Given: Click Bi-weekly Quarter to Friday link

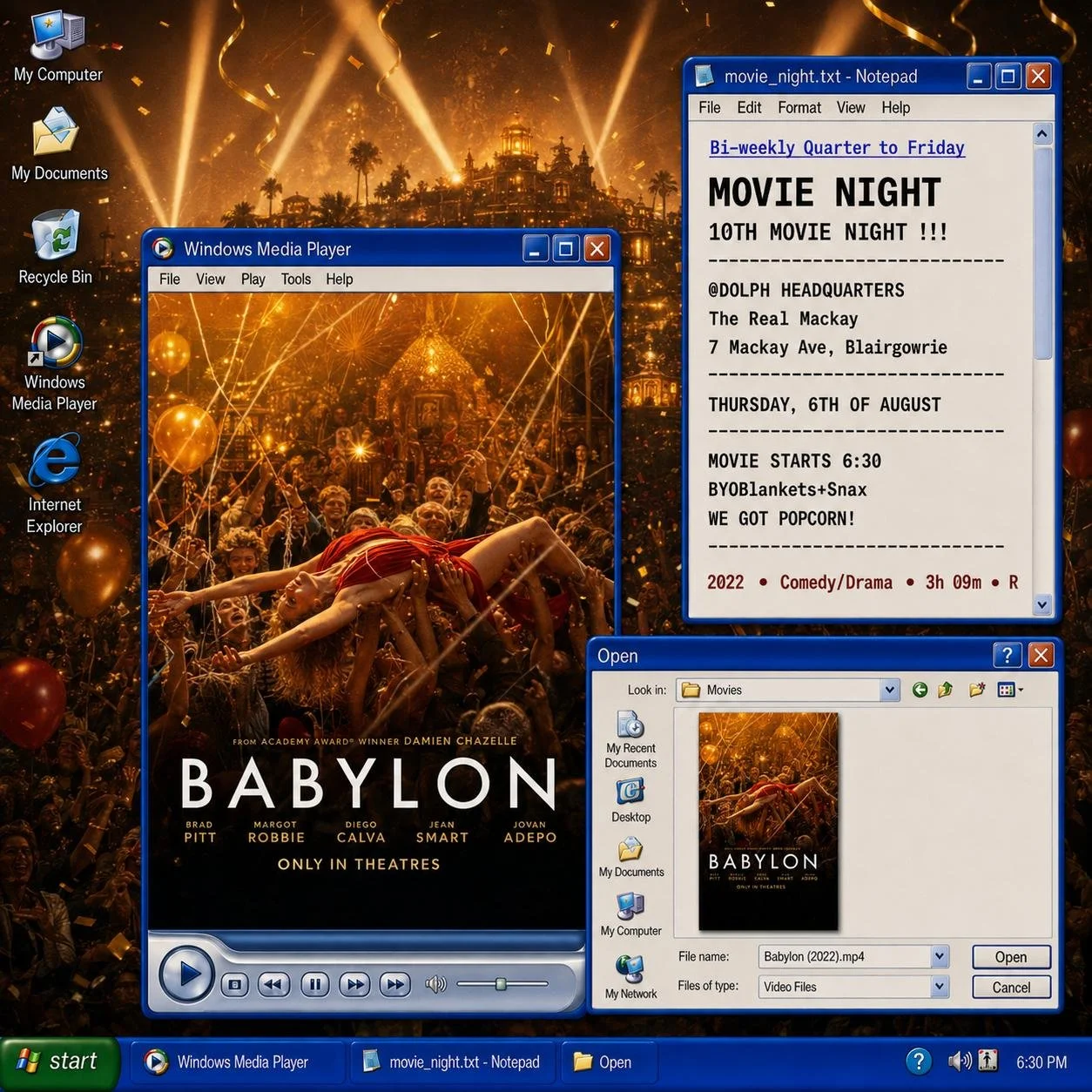Looking at the screenshot, I should 837,148.
